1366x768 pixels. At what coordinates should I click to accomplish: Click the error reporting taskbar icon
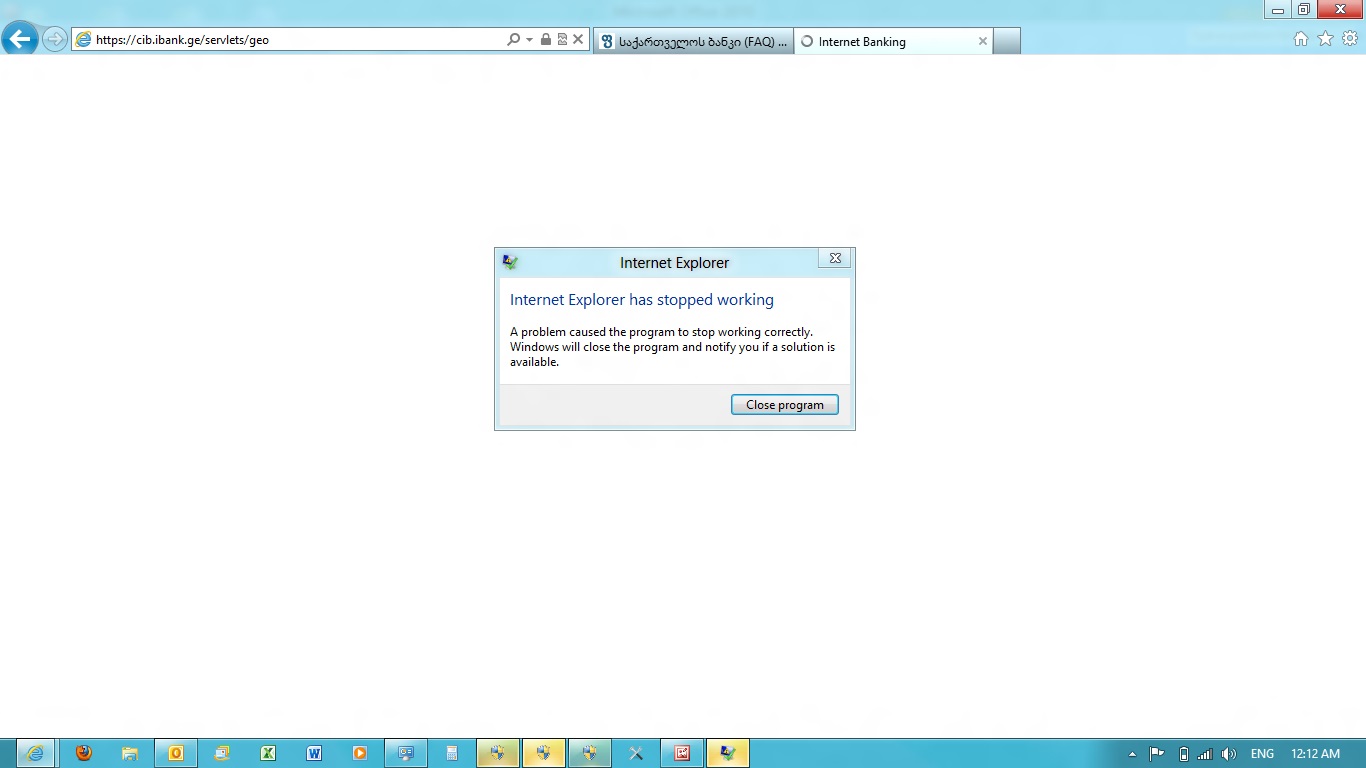(728, 754)
